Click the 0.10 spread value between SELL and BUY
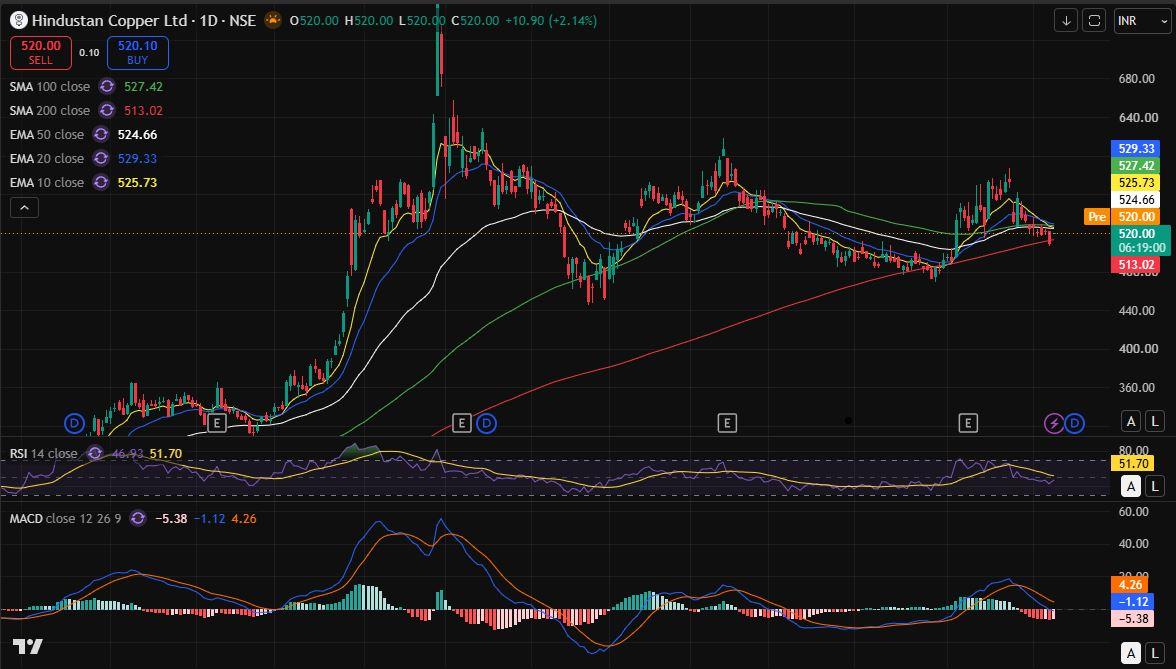 pyautogui.click(x=89, y=52)
